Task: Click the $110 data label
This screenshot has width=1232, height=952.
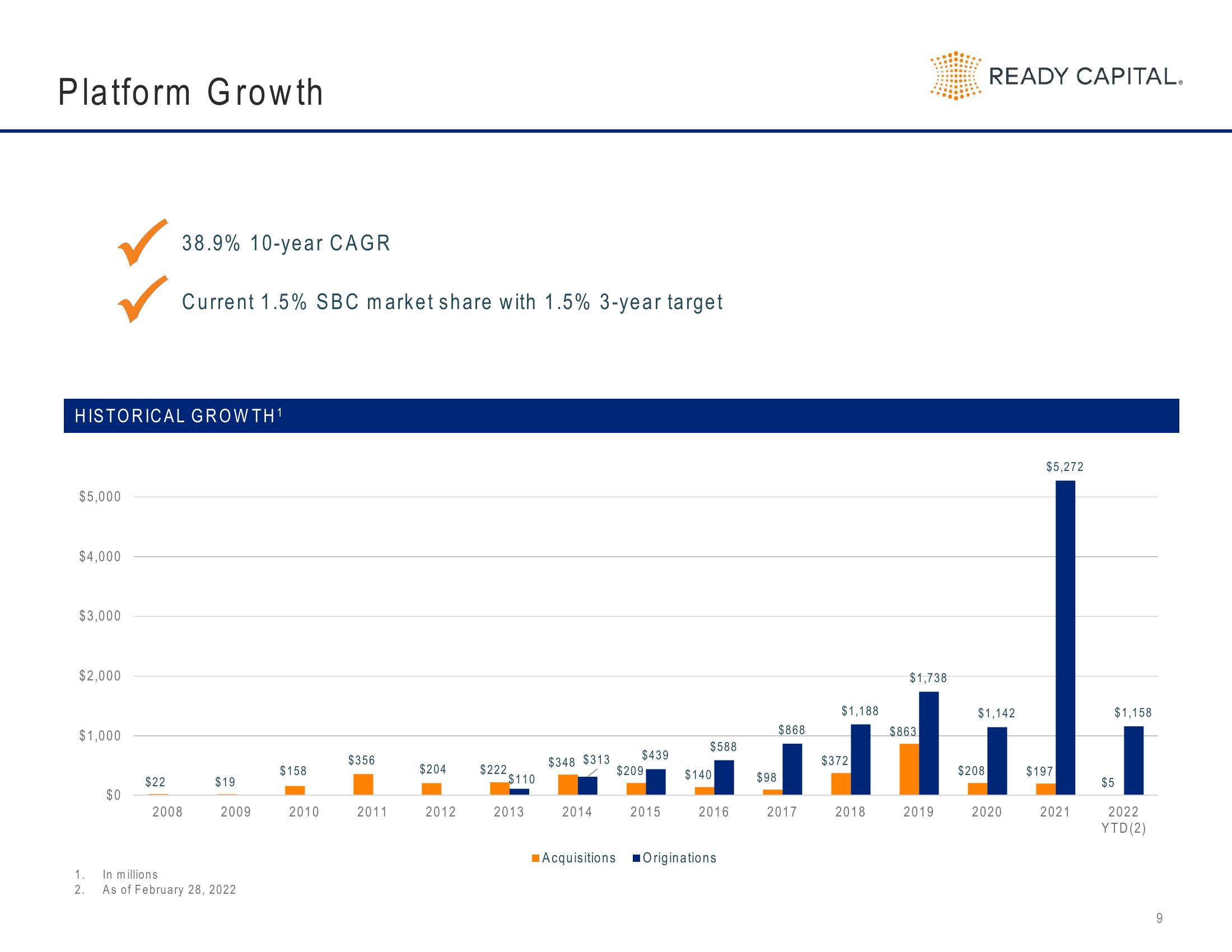Action: pos(522,780)
